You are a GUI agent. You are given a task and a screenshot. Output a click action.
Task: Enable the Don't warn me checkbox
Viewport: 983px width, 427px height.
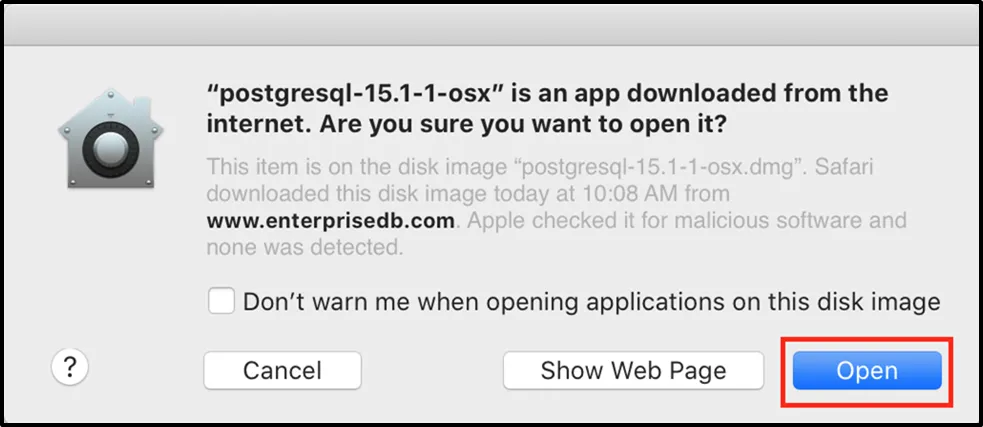pos(221,300)
